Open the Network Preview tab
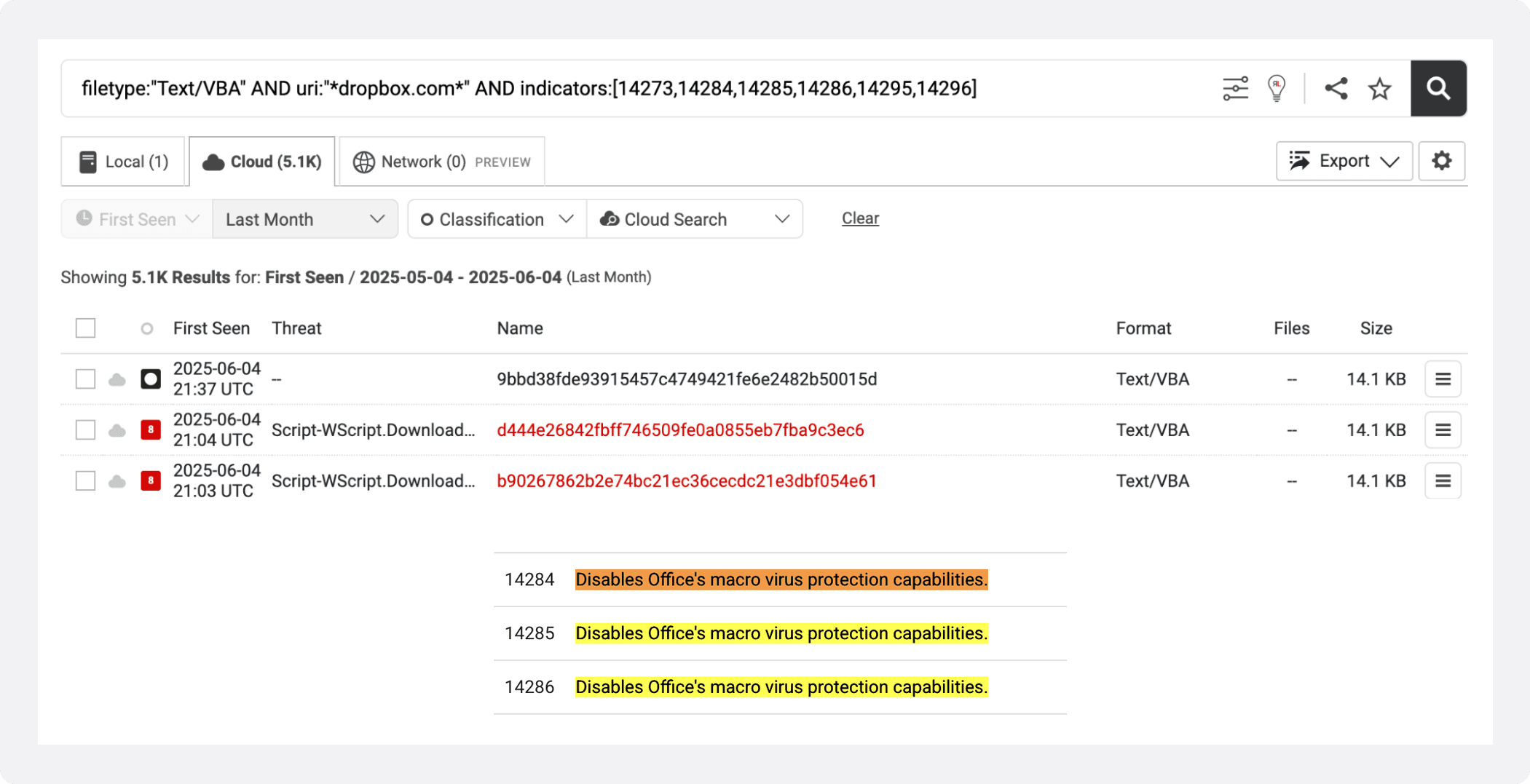The image size is (1530, 784). 441,161
